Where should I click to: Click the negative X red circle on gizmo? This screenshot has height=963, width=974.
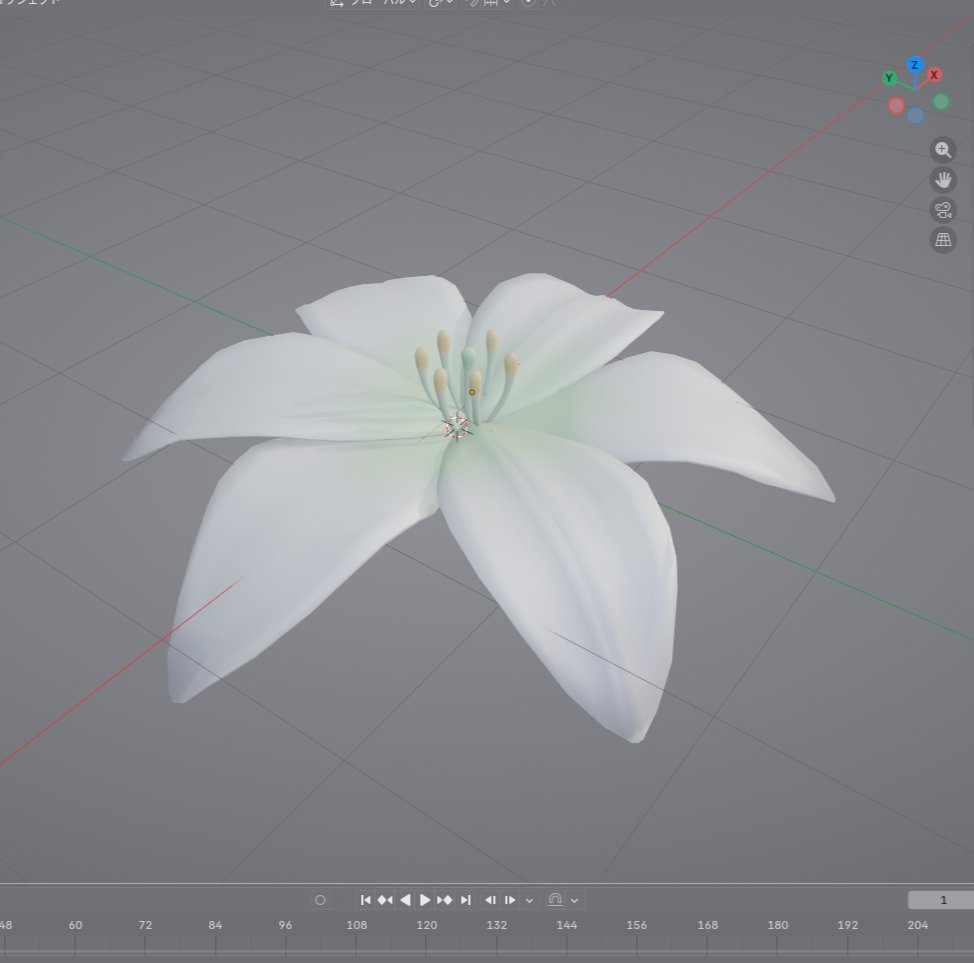(896, 106)
